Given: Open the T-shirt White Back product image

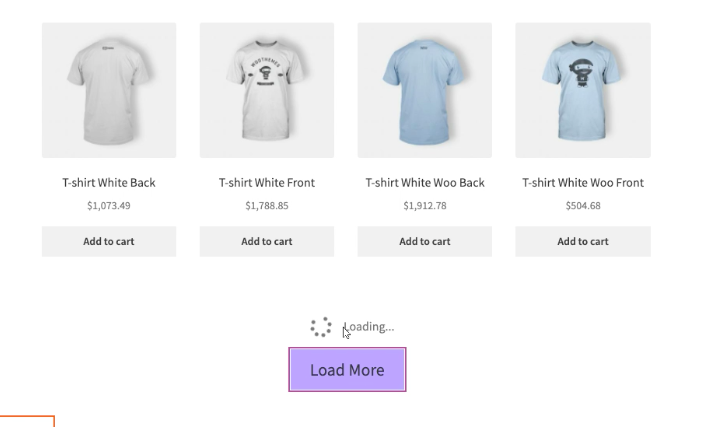Looking at the screenshot, I should (x=109, y=90).
